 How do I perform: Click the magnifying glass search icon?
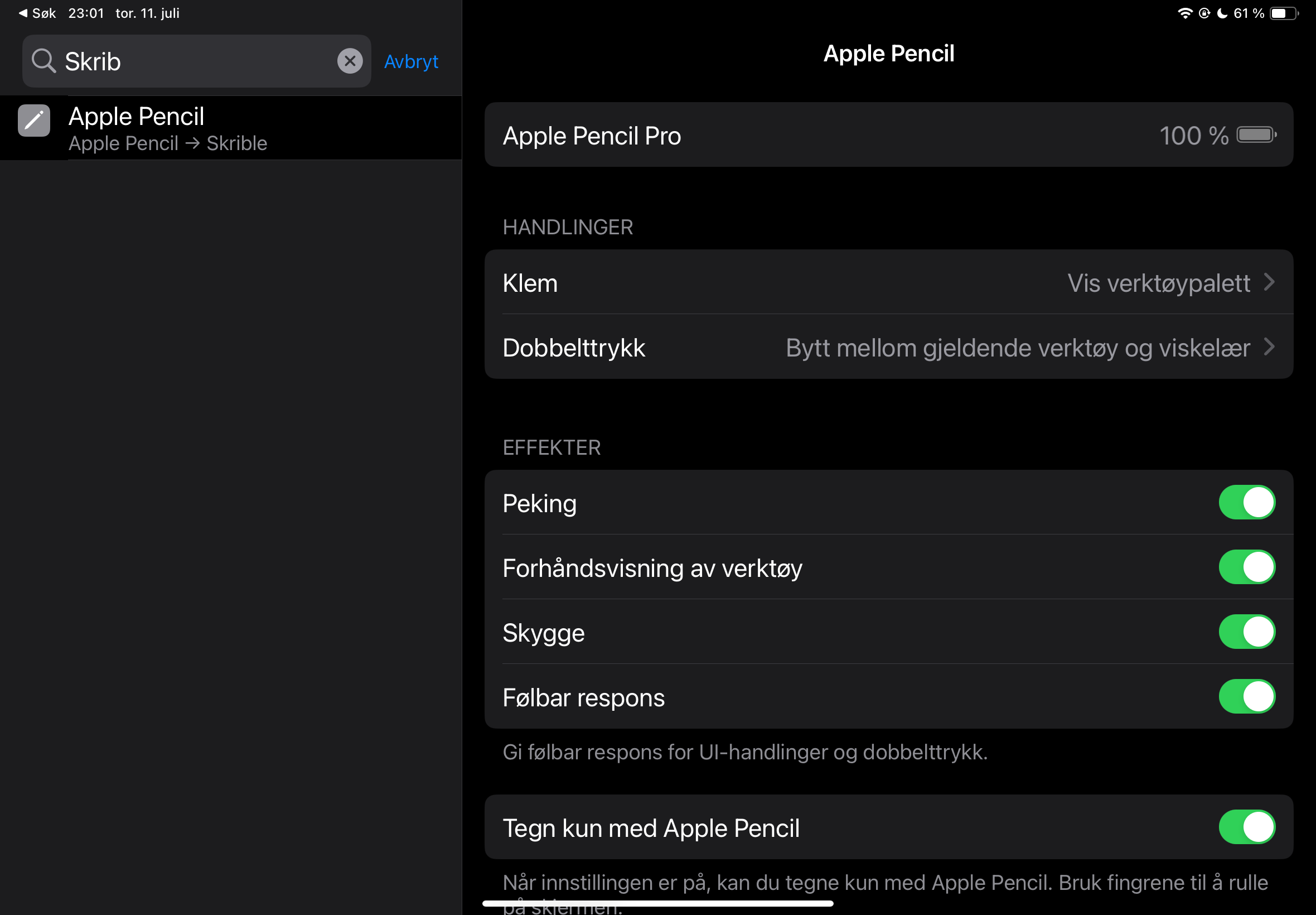tap(43, 61)
